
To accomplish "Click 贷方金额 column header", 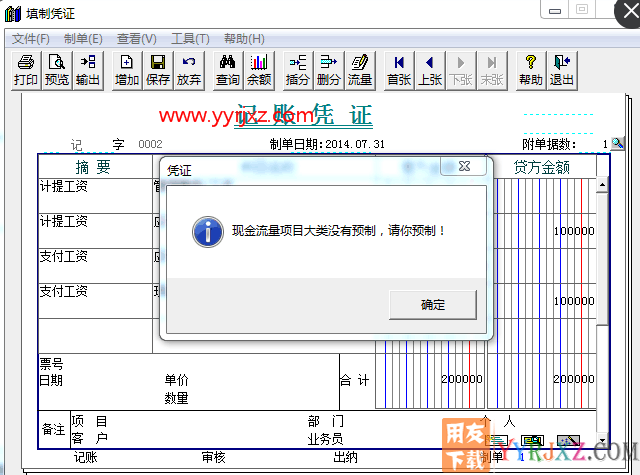I will tap(542, 167).
